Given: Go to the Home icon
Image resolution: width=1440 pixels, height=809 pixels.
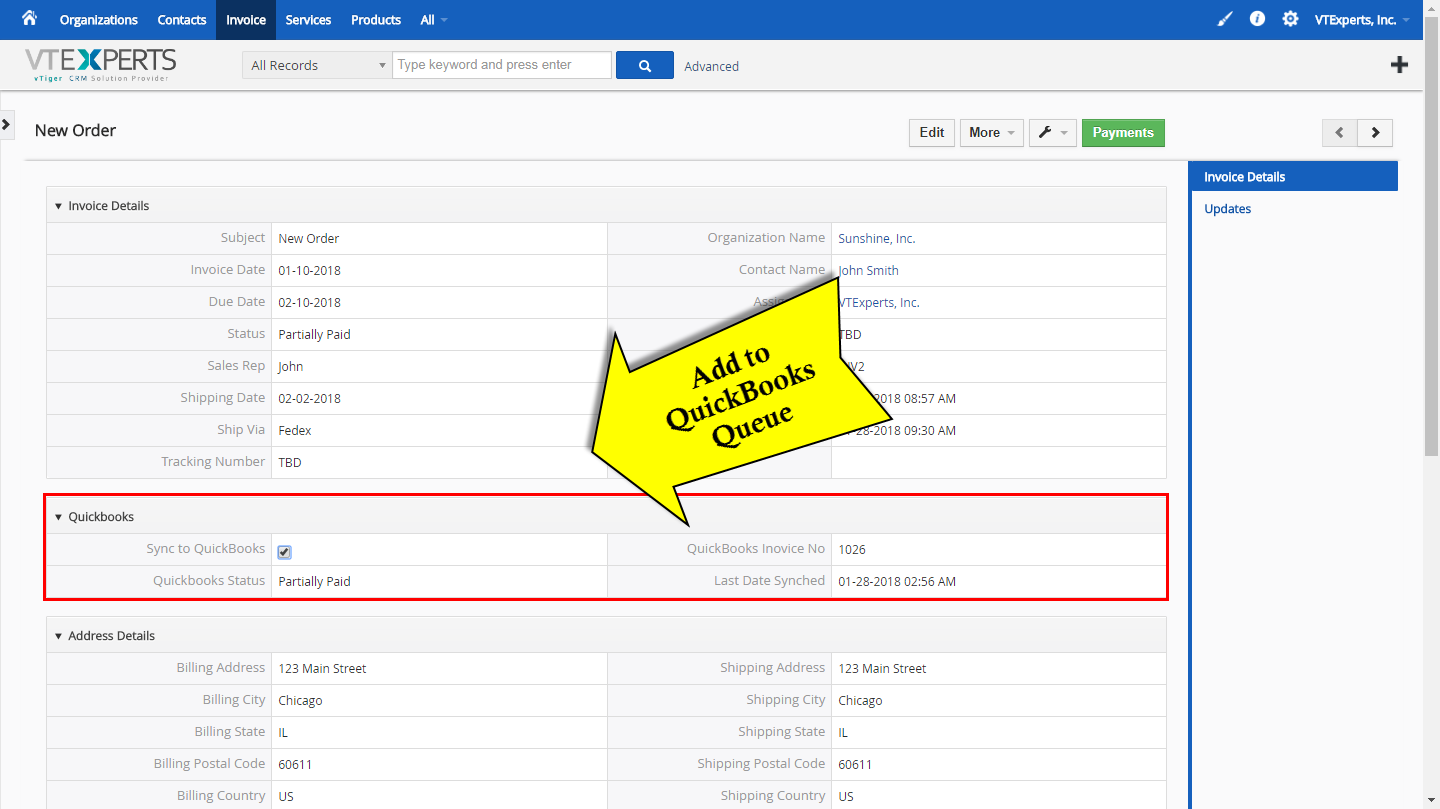Looking at the screenshot, I should pos(29,19).
